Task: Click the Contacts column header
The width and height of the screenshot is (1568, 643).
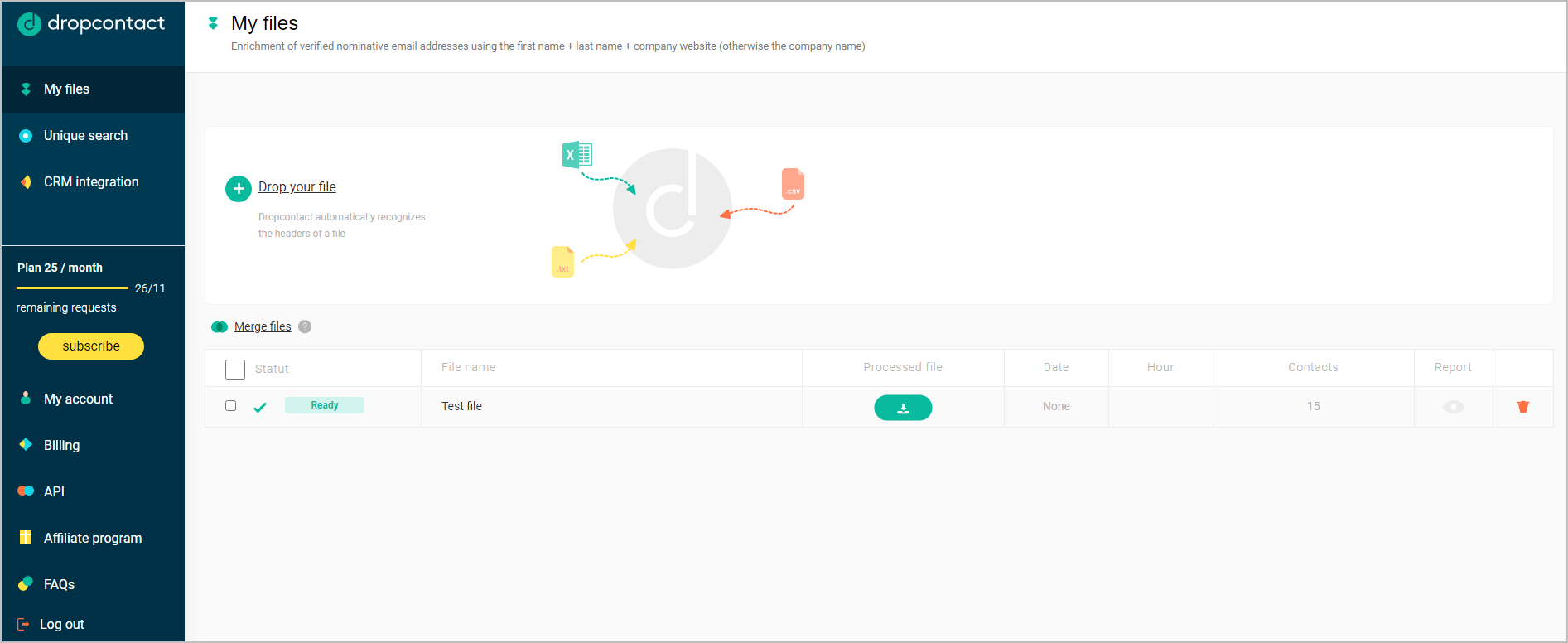Action: coord(1313,368)
